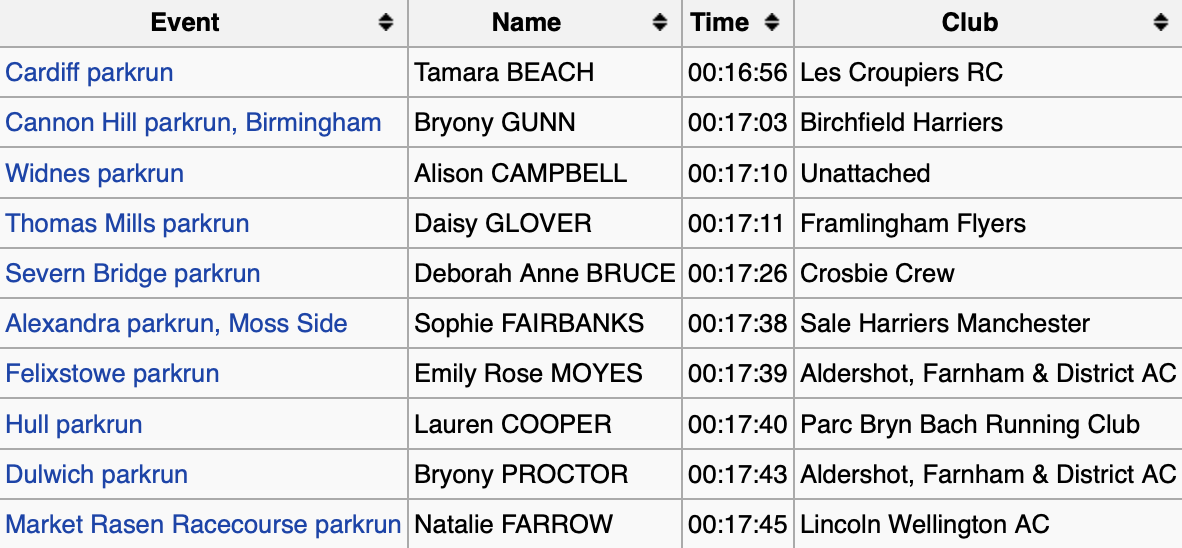Viewport: 1182px width, 548px height.
Task: Click the Name column header text
Action: tap(526, 23)
